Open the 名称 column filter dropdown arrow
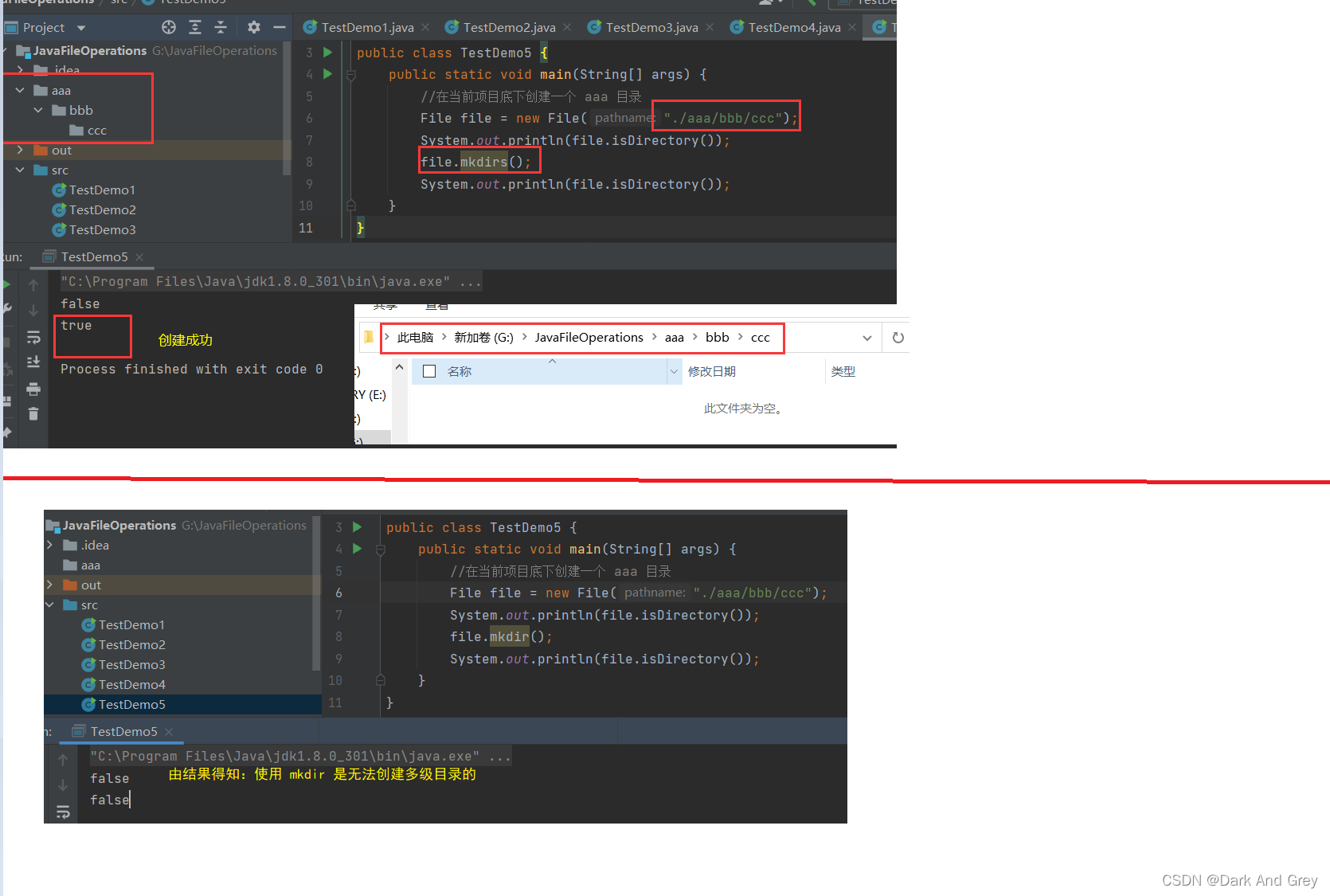The height and width of the screenshot is (896, 1330). click(x=674, y=371)
